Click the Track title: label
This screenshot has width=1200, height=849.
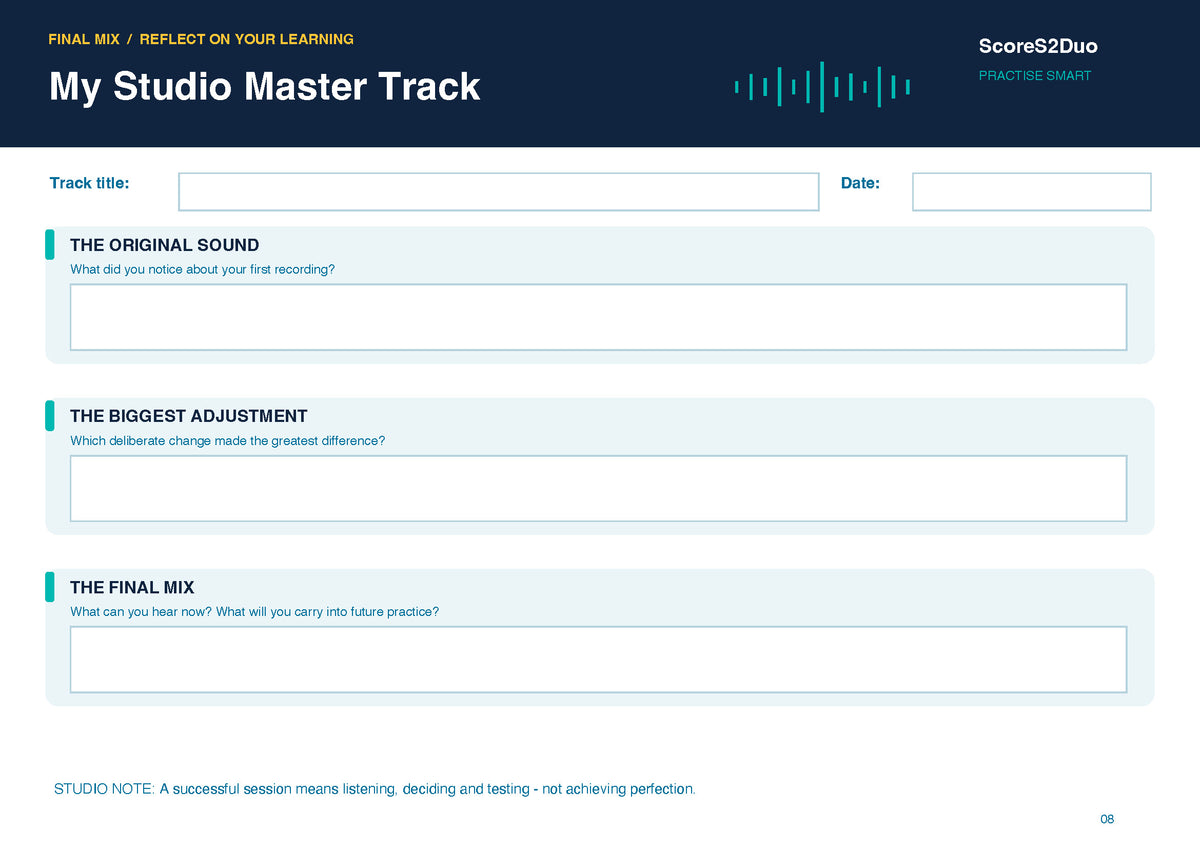coord(89,183)
